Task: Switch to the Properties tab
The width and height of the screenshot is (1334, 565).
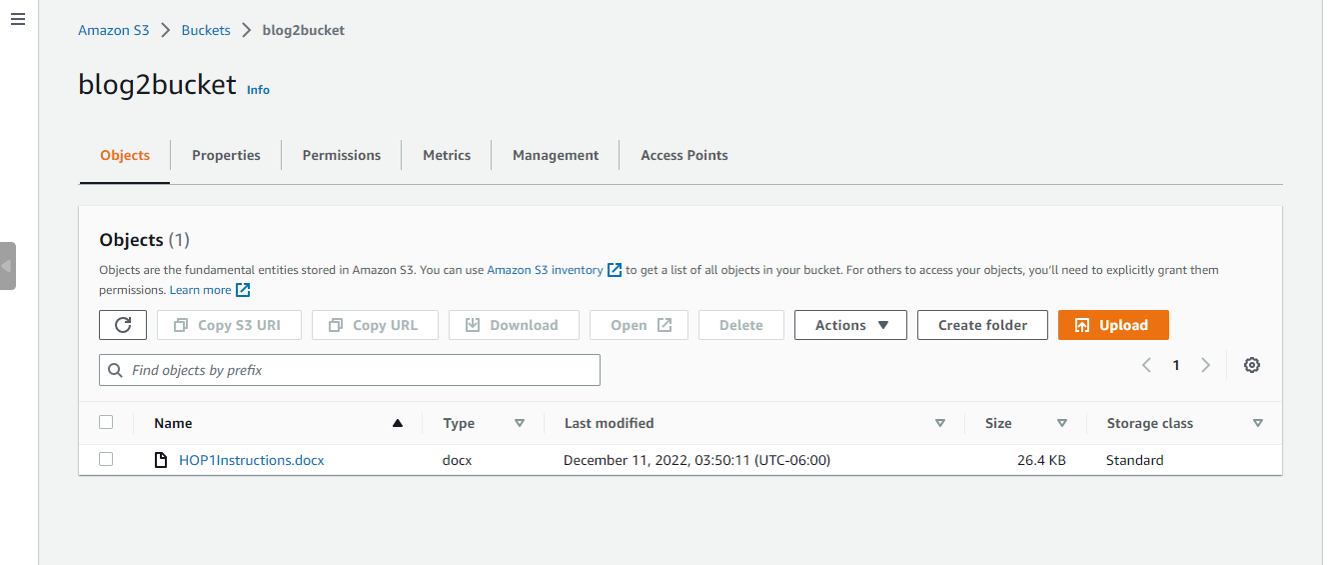Action: click(226, 155)
